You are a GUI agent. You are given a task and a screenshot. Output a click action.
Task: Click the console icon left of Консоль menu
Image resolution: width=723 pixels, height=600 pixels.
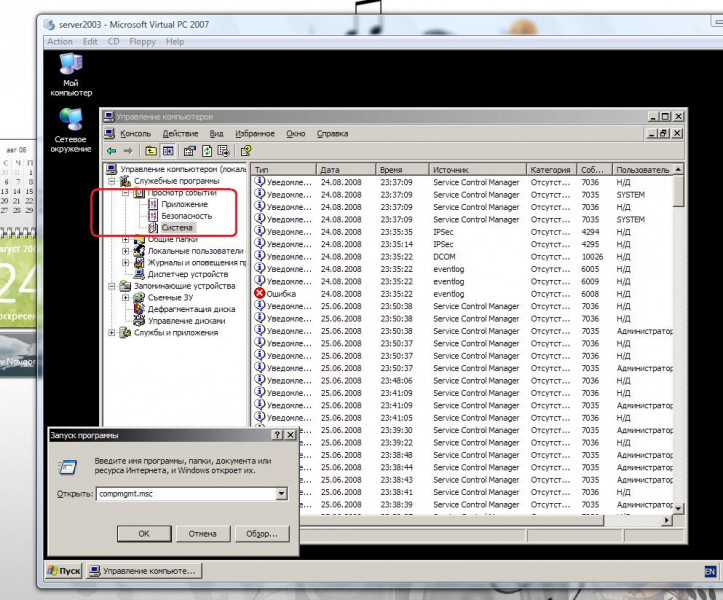click(109, 134)
